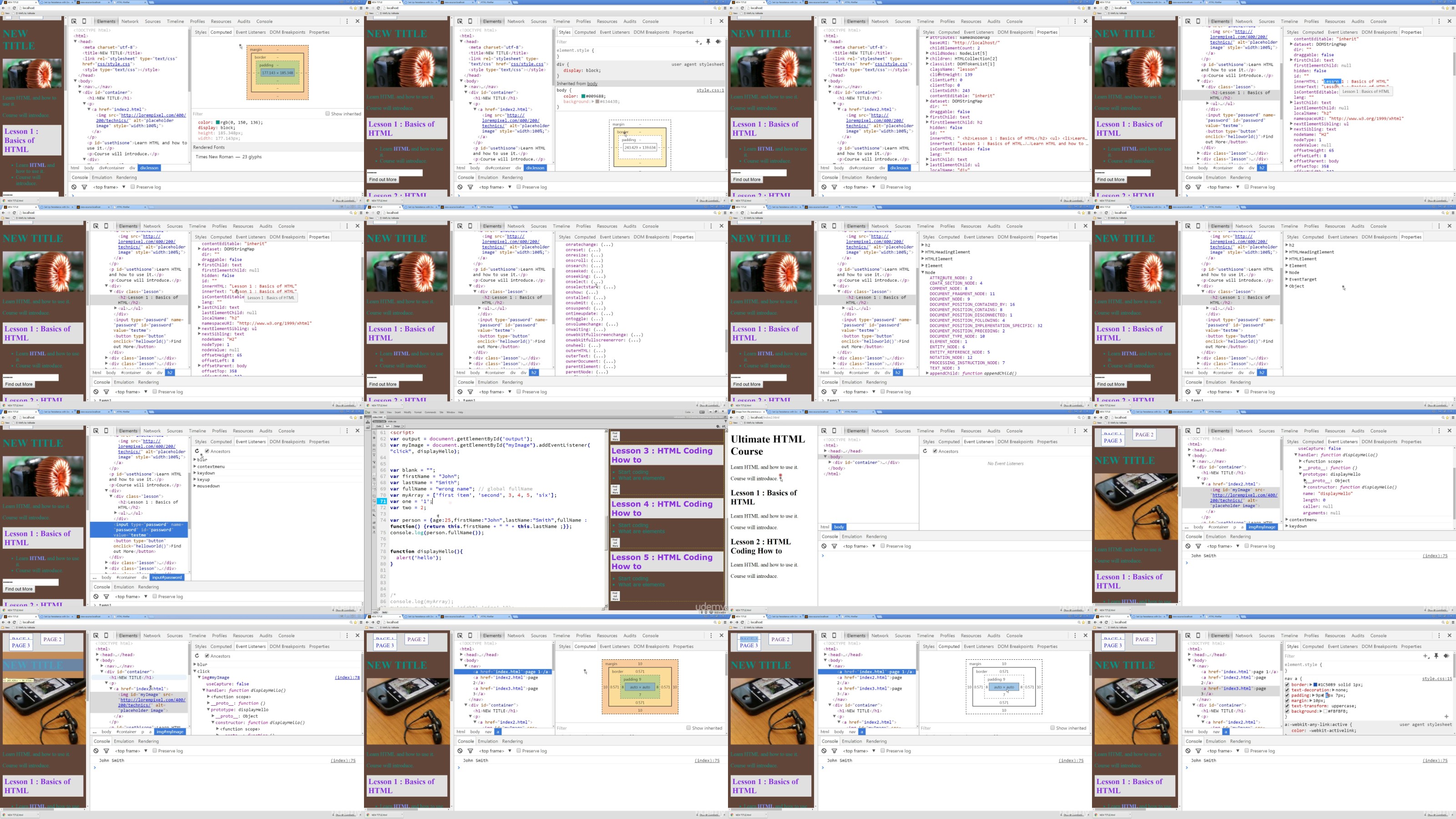Screen dimensions: 1456x819
Task: Uncheck margin property in nav a rule
Action: [x=1288, y=701]
